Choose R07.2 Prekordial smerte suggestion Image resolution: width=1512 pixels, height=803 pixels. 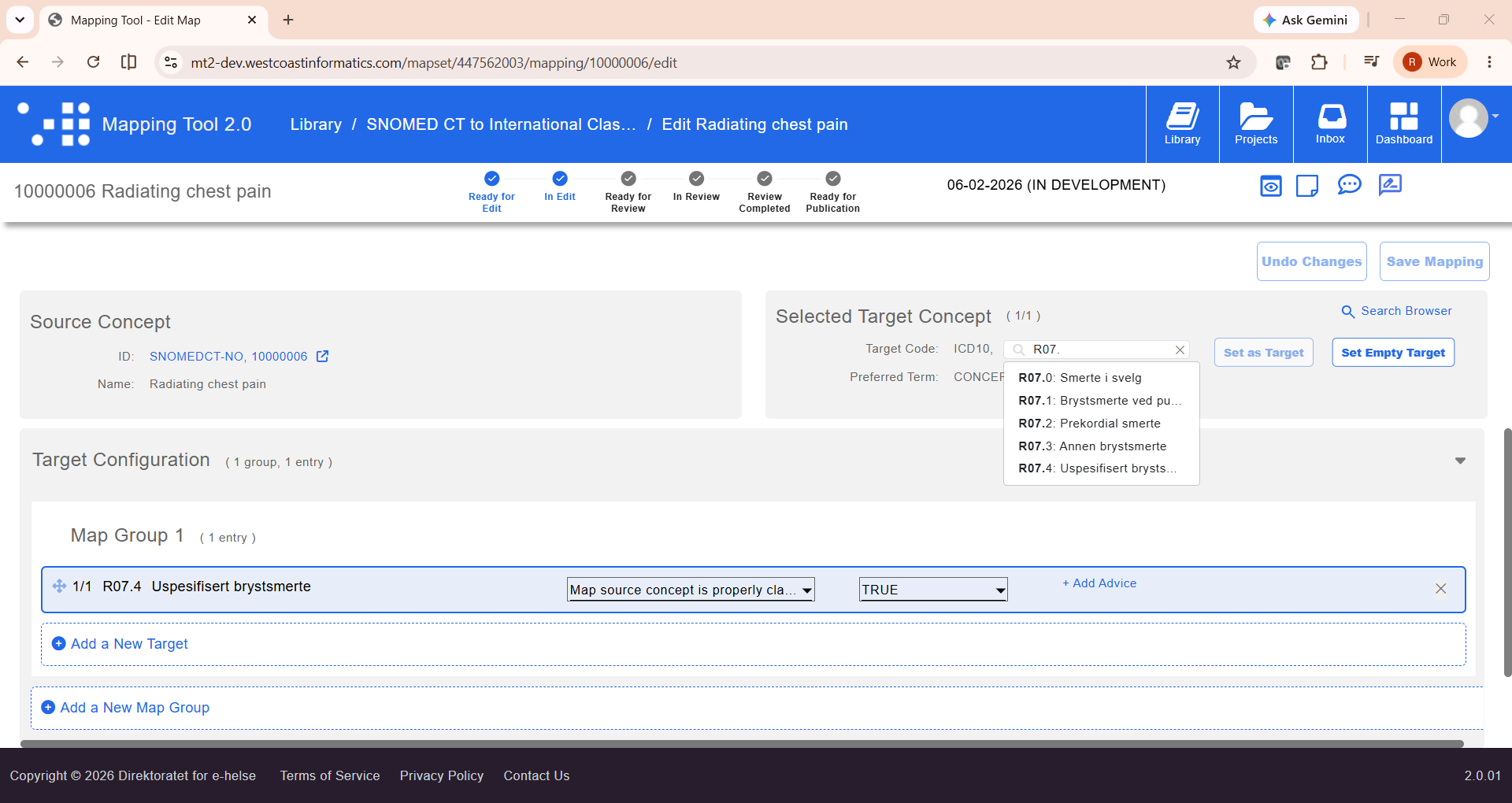pos(1102,424)
